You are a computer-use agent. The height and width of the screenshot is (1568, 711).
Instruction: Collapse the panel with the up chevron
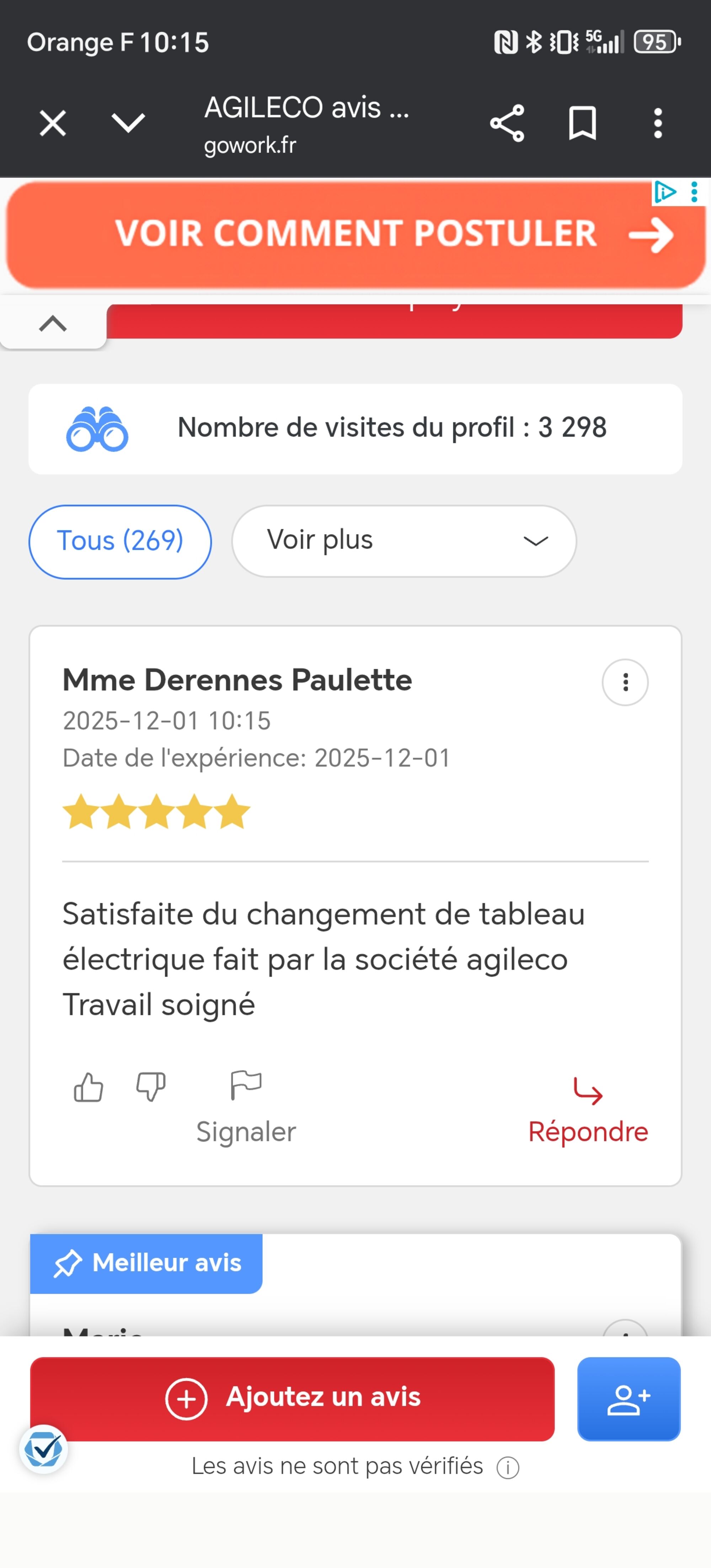[53, 323]
